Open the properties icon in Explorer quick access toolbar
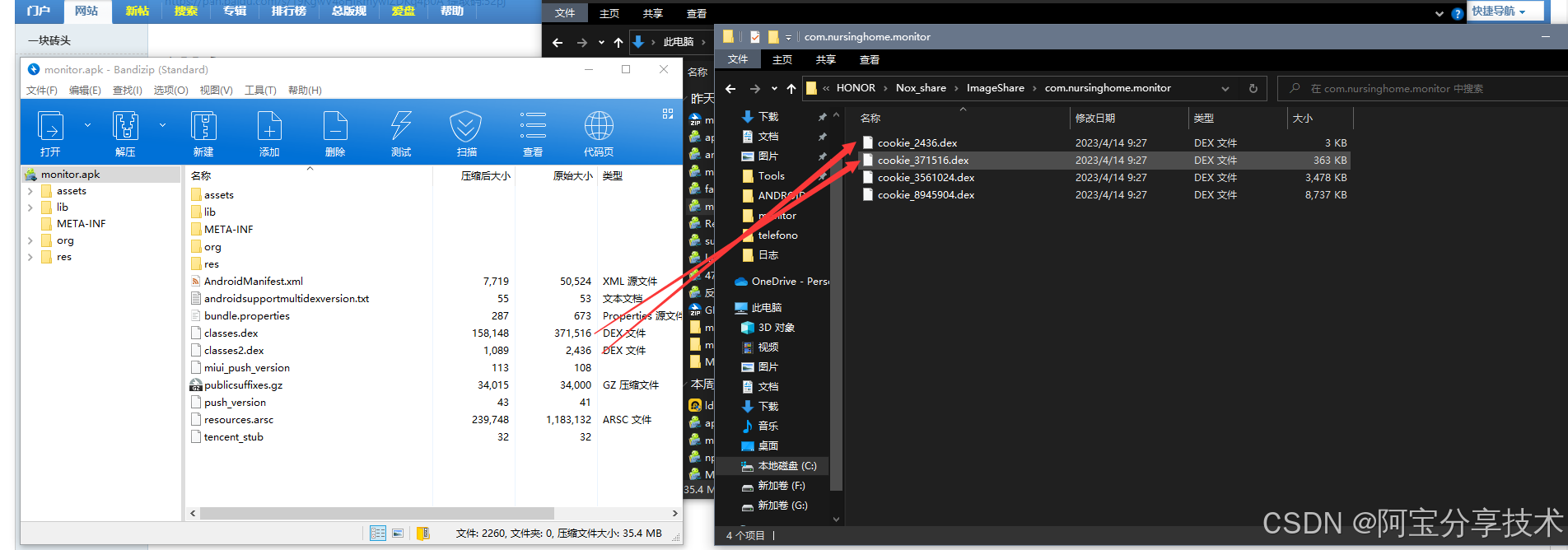 (x=754, y=36)
